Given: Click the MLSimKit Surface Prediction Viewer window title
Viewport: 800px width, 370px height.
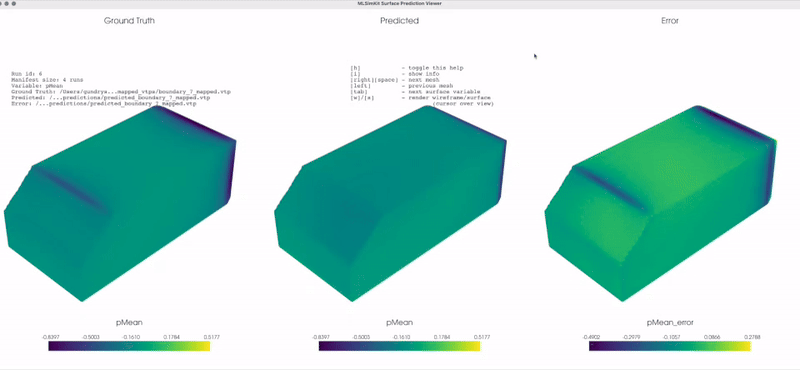Looking at the screenshot, I should click(399, 4).
